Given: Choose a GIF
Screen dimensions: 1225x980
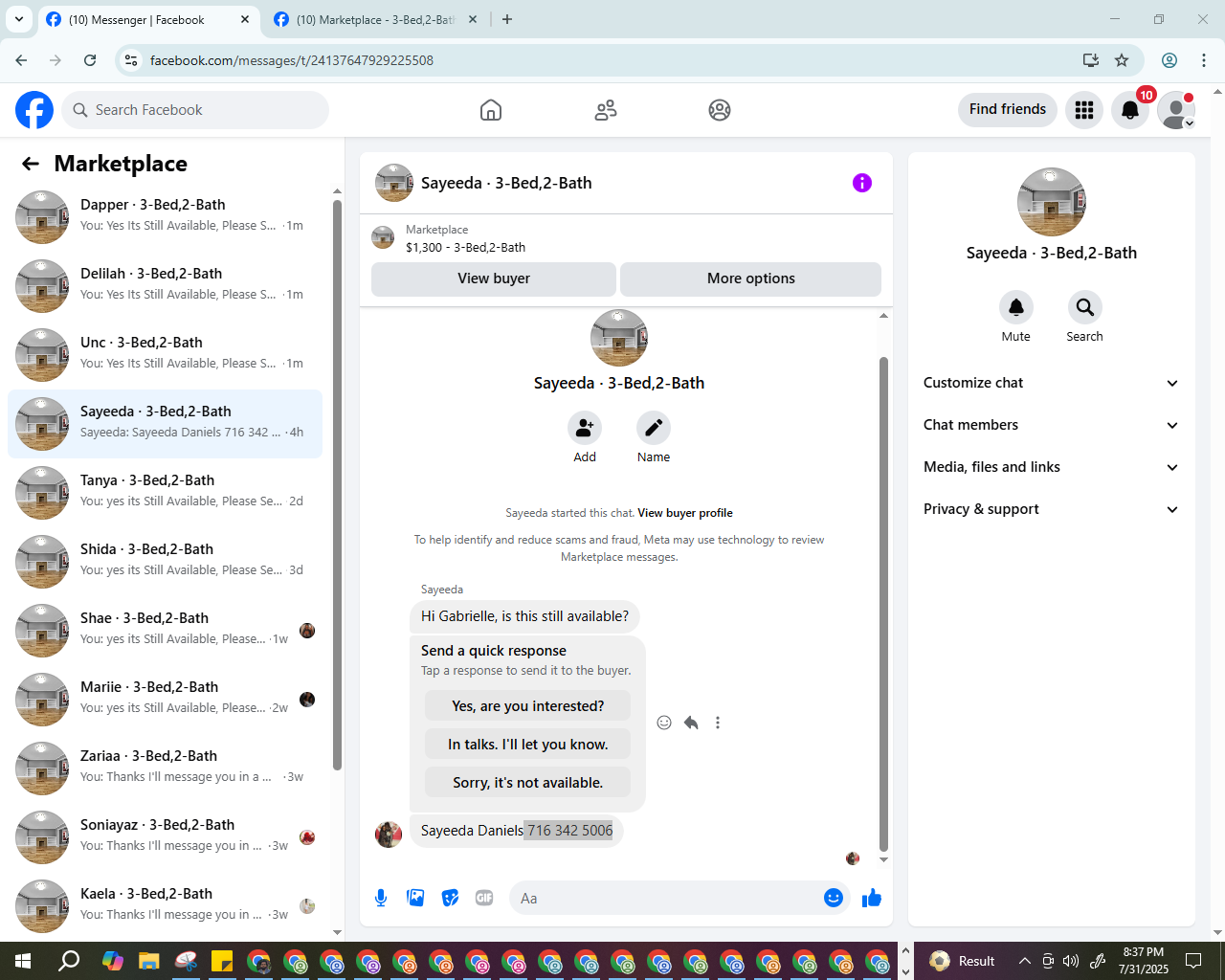Looking at the screenshot, I should click(x=484, y=898).
